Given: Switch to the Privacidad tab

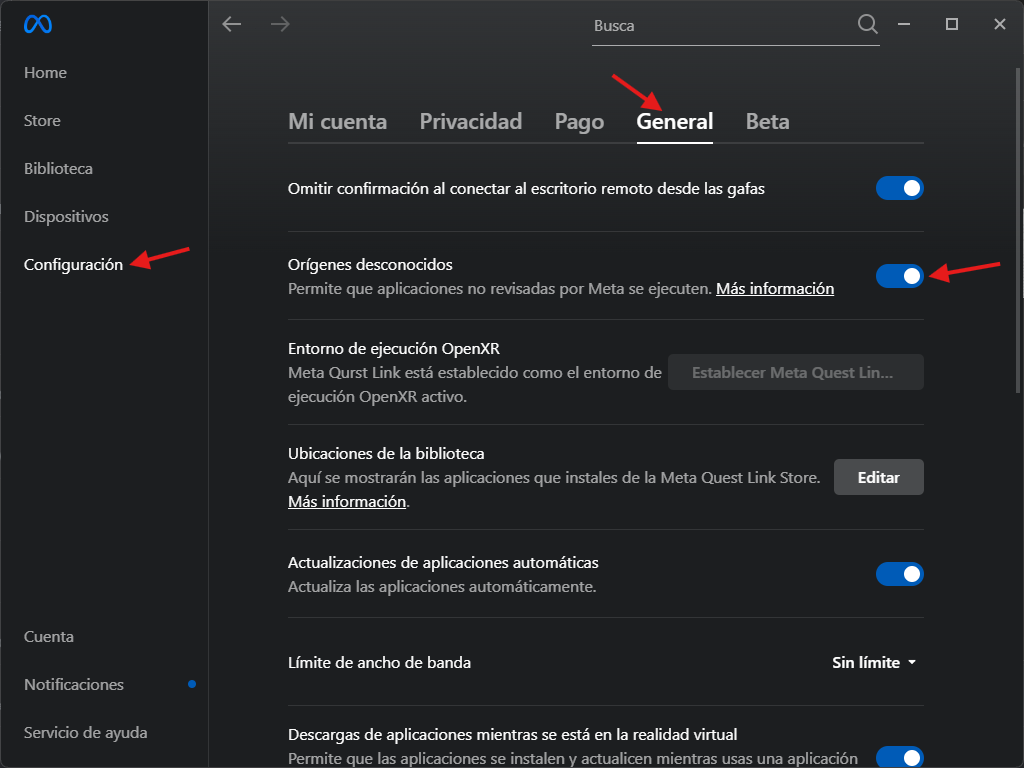Looking at the screenshot, I should point(471,121).
